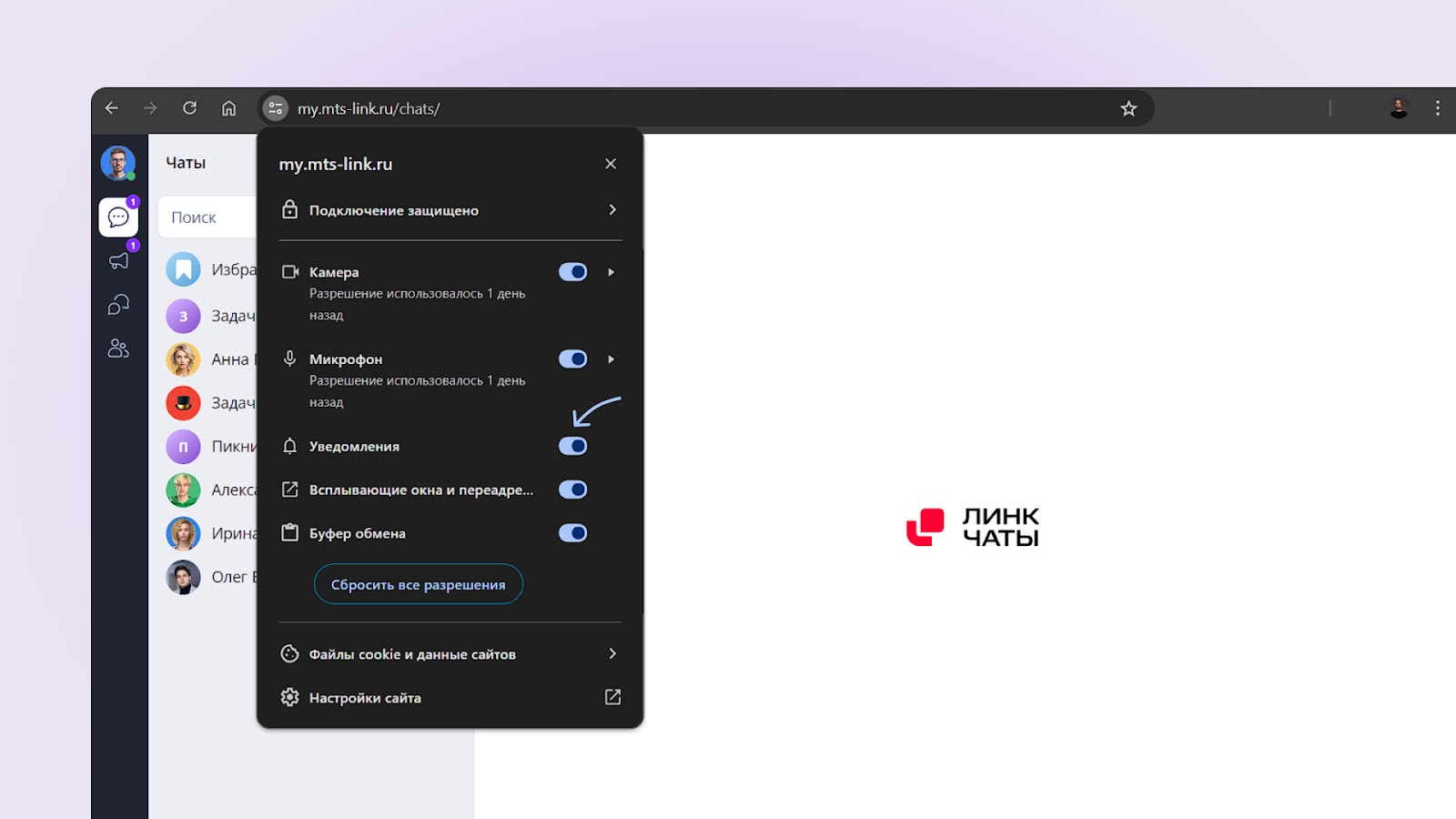
Task: Open the purple З avatar chat
Action: pyautogui.click(x=183, y=316)
